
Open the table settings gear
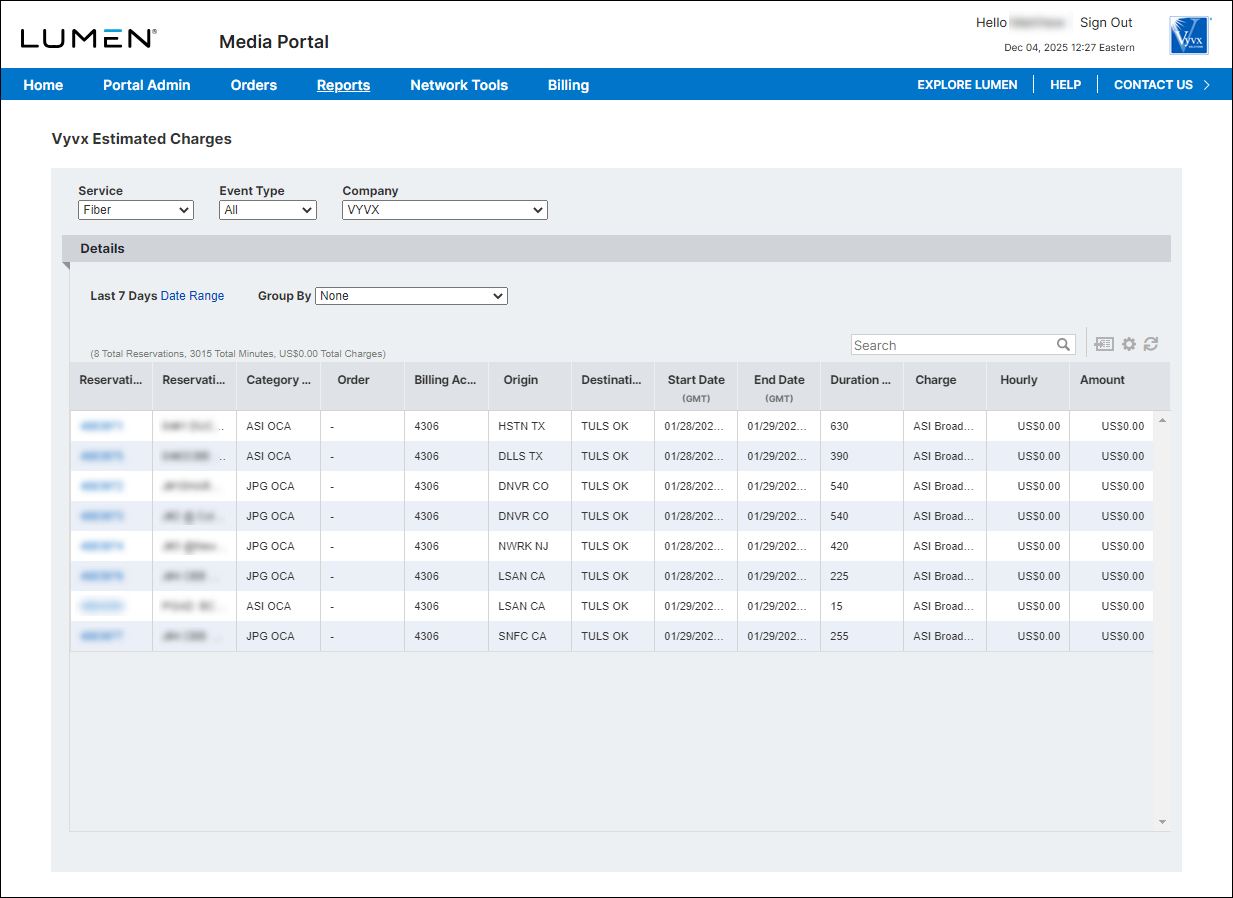point(1129,344)
